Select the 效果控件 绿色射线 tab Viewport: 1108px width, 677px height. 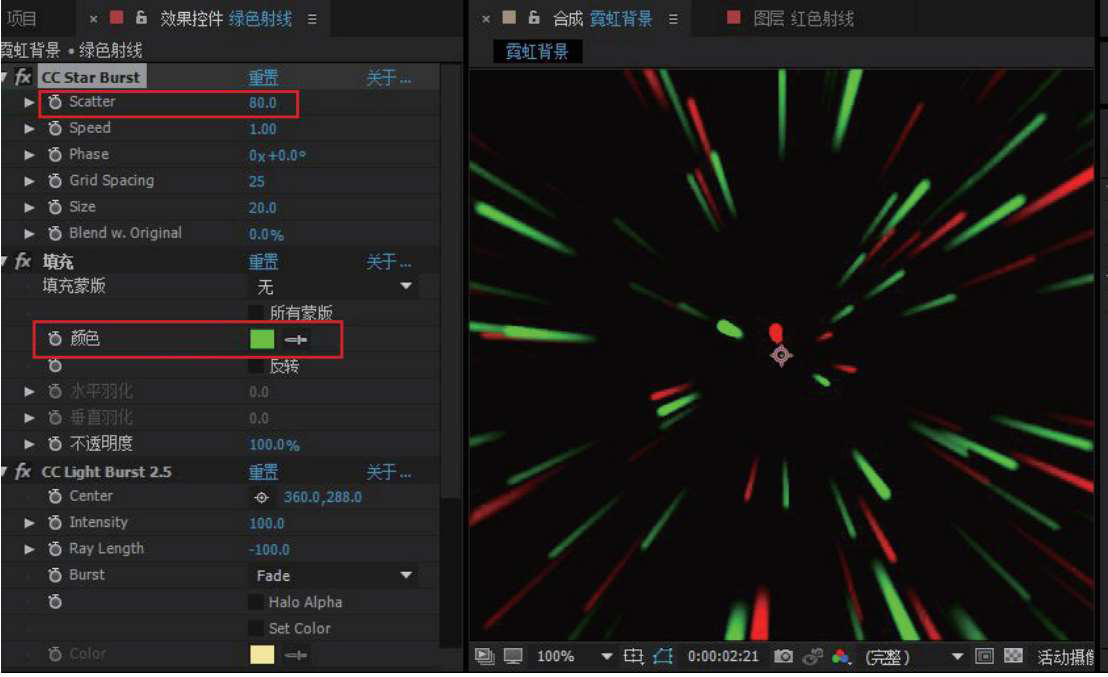tap(225, 19)
